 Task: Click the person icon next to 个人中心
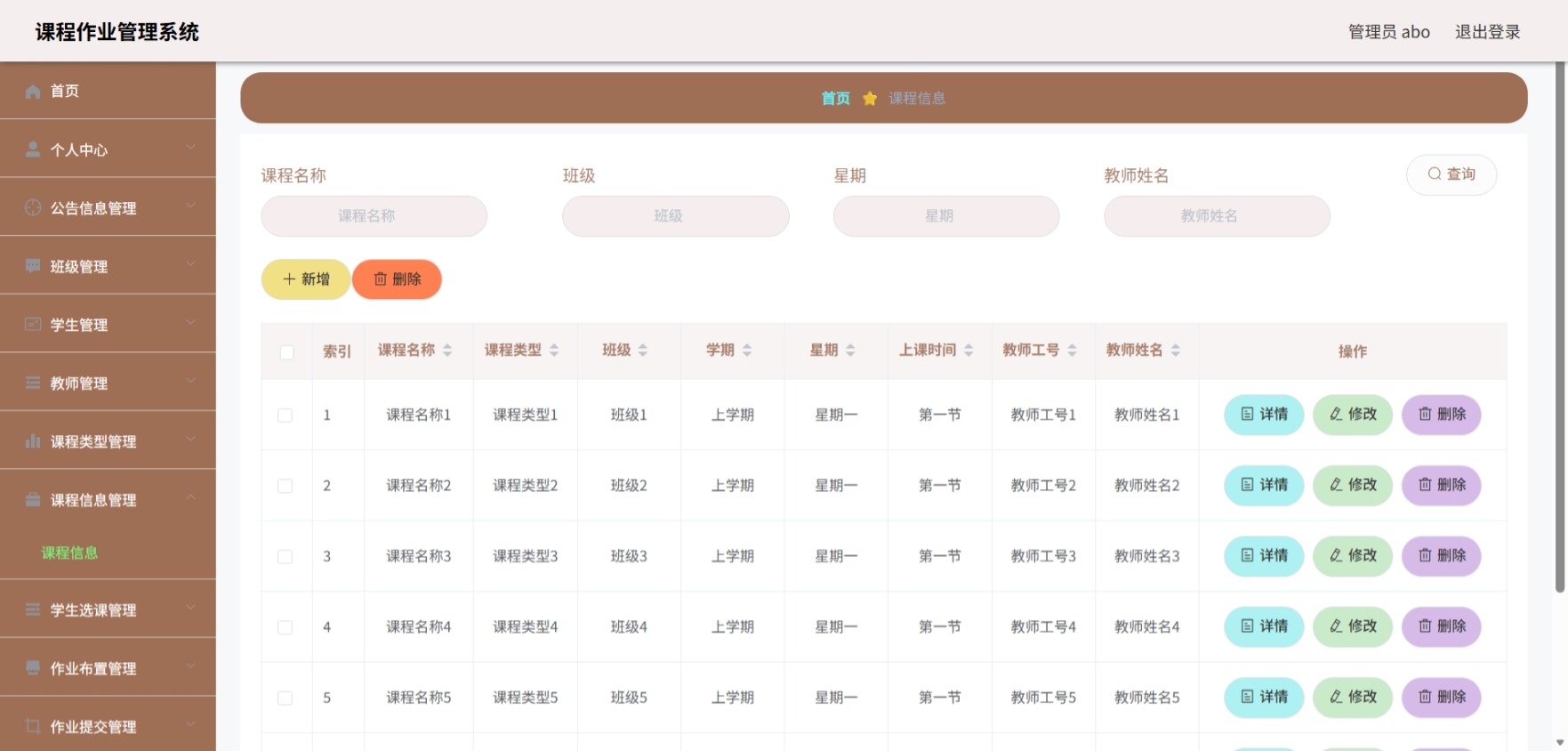click(33, 149)
